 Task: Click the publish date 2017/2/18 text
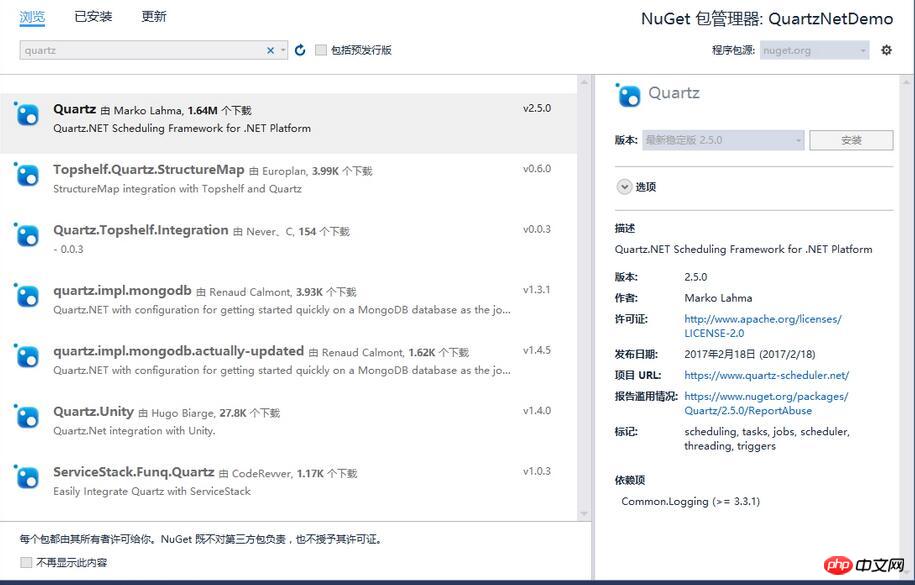tap(749, 354)
